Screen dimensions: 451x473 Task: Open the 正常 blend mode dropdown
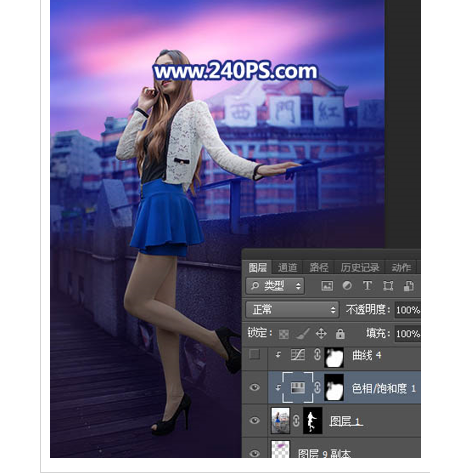coord(292,310)
